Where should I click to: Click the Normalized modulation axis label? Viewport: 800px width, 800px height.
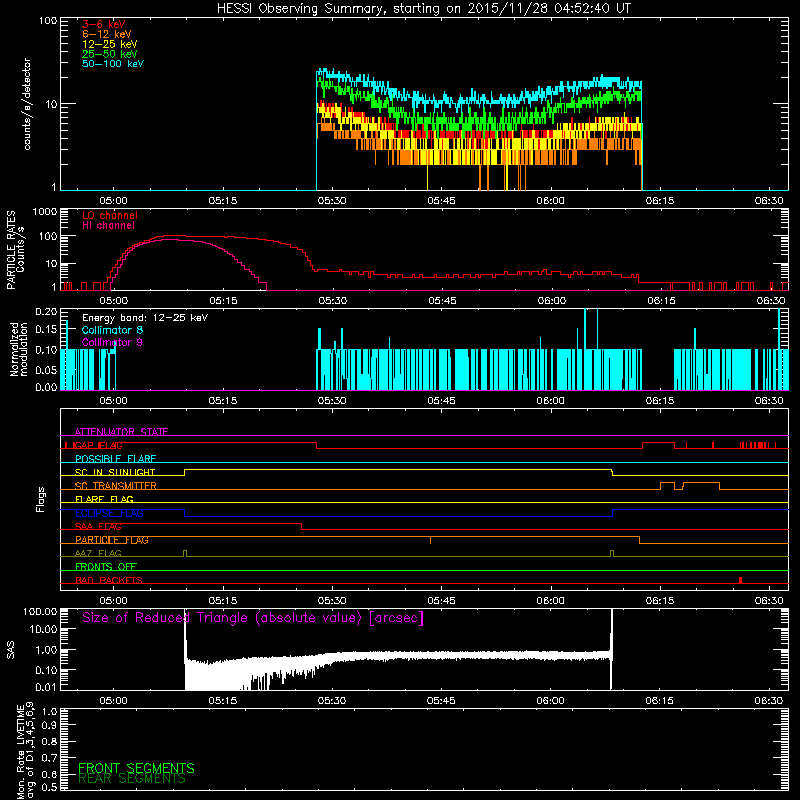click(x=18, y=349)
